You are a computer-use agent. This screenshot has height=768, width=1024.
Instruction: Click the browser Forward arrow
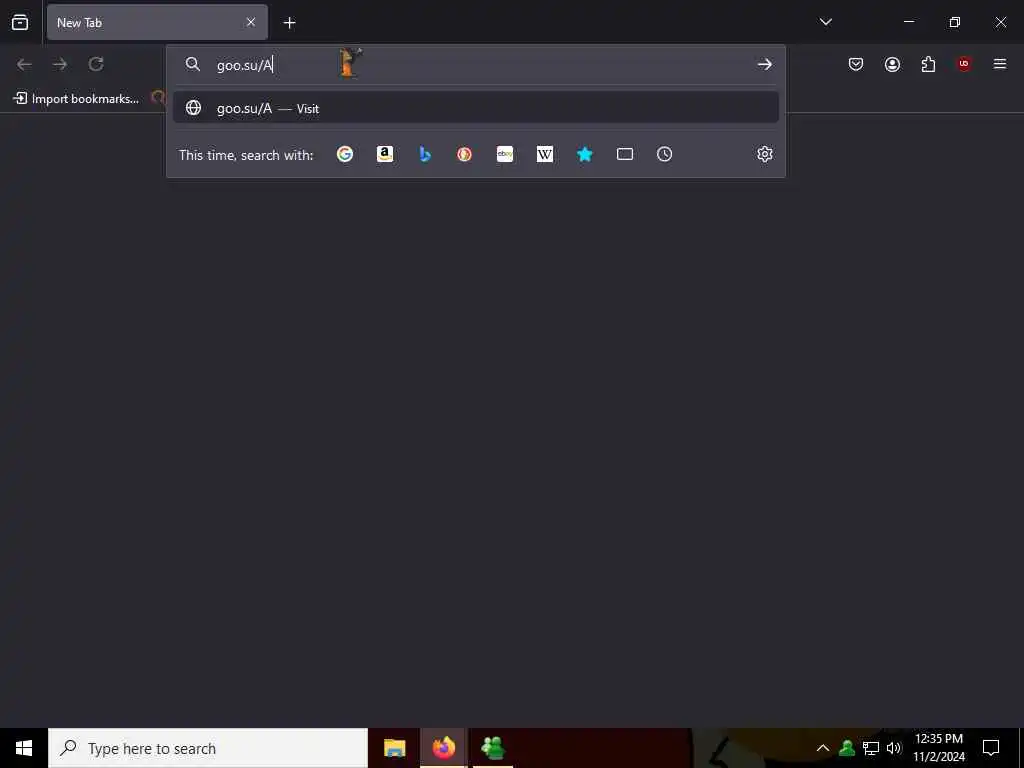[60, 64]
